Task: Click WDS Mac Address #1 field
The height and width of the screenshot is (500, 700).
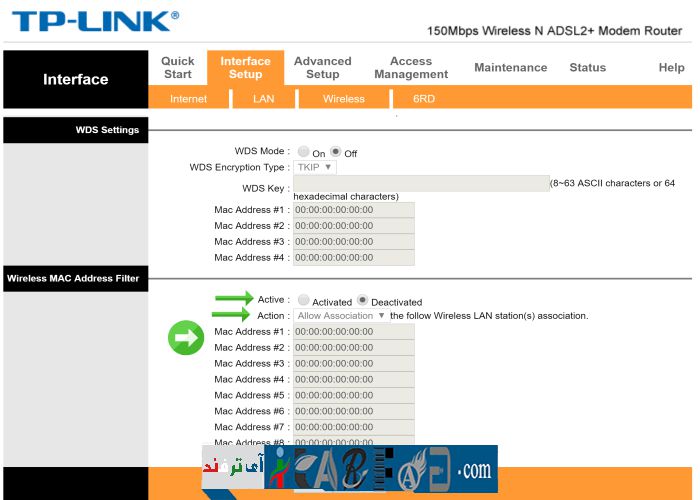Action: pyautogui.click(x=353, y=210)
